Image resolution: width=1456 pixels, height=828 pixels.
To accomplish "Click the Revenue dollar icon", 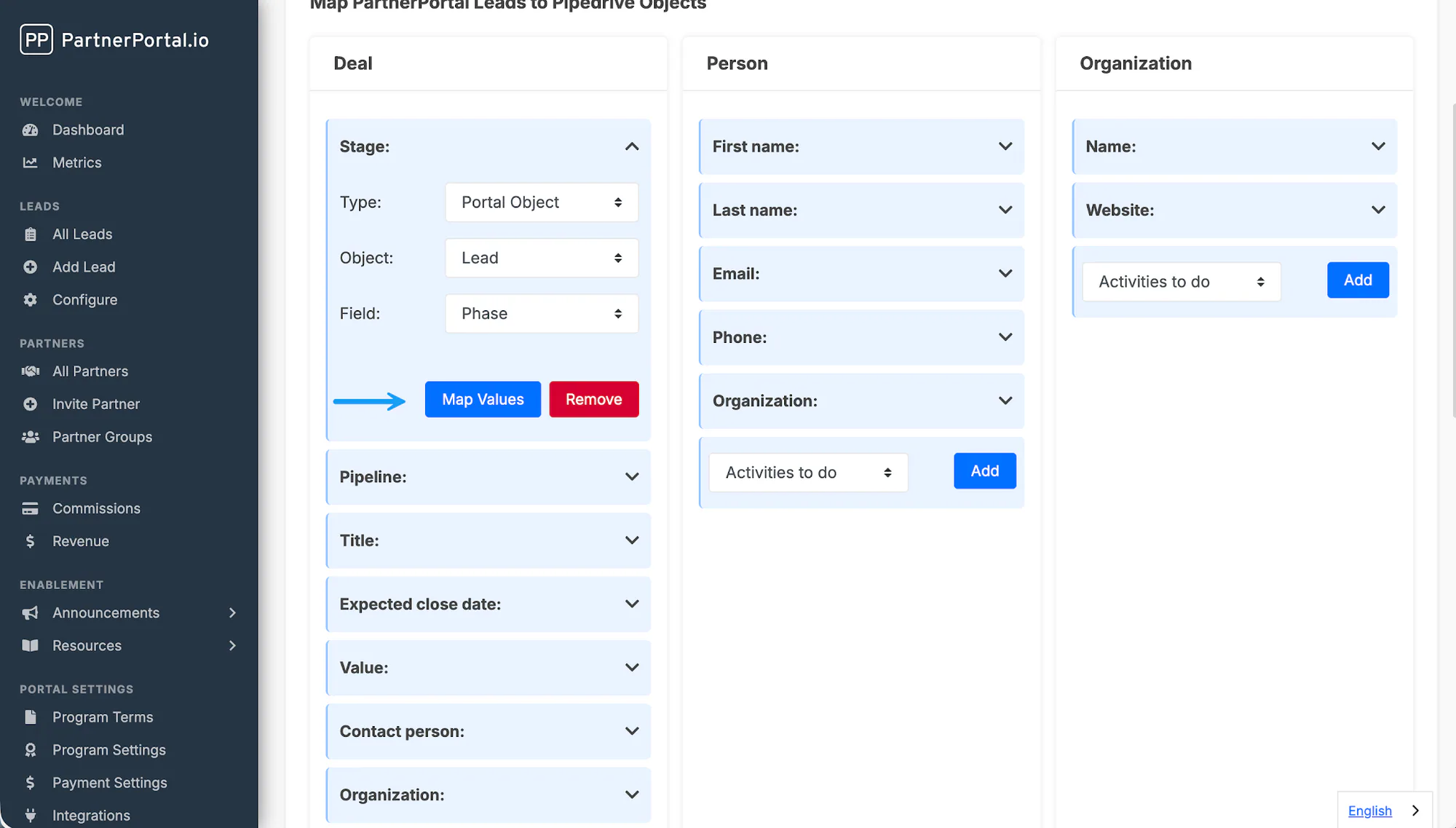I will 30,541.
